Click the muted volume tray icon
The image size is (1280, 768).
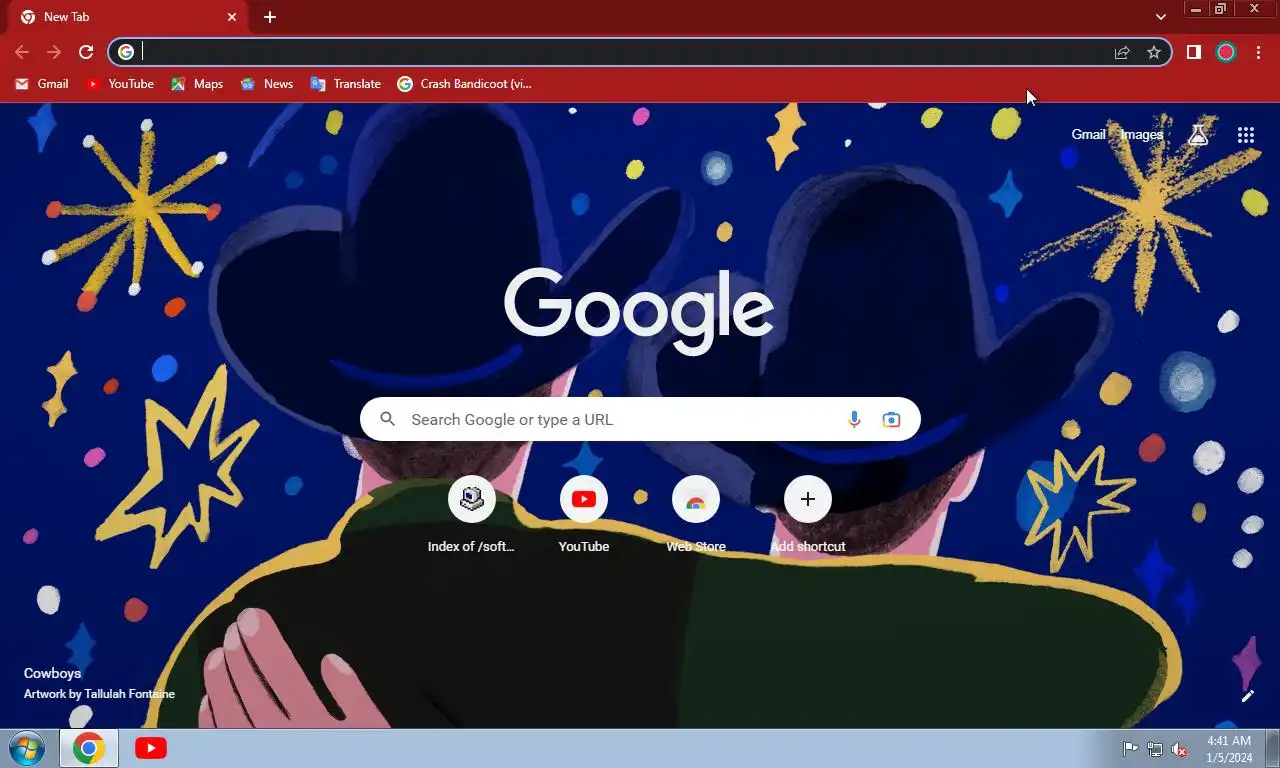tap(1179, 749)
